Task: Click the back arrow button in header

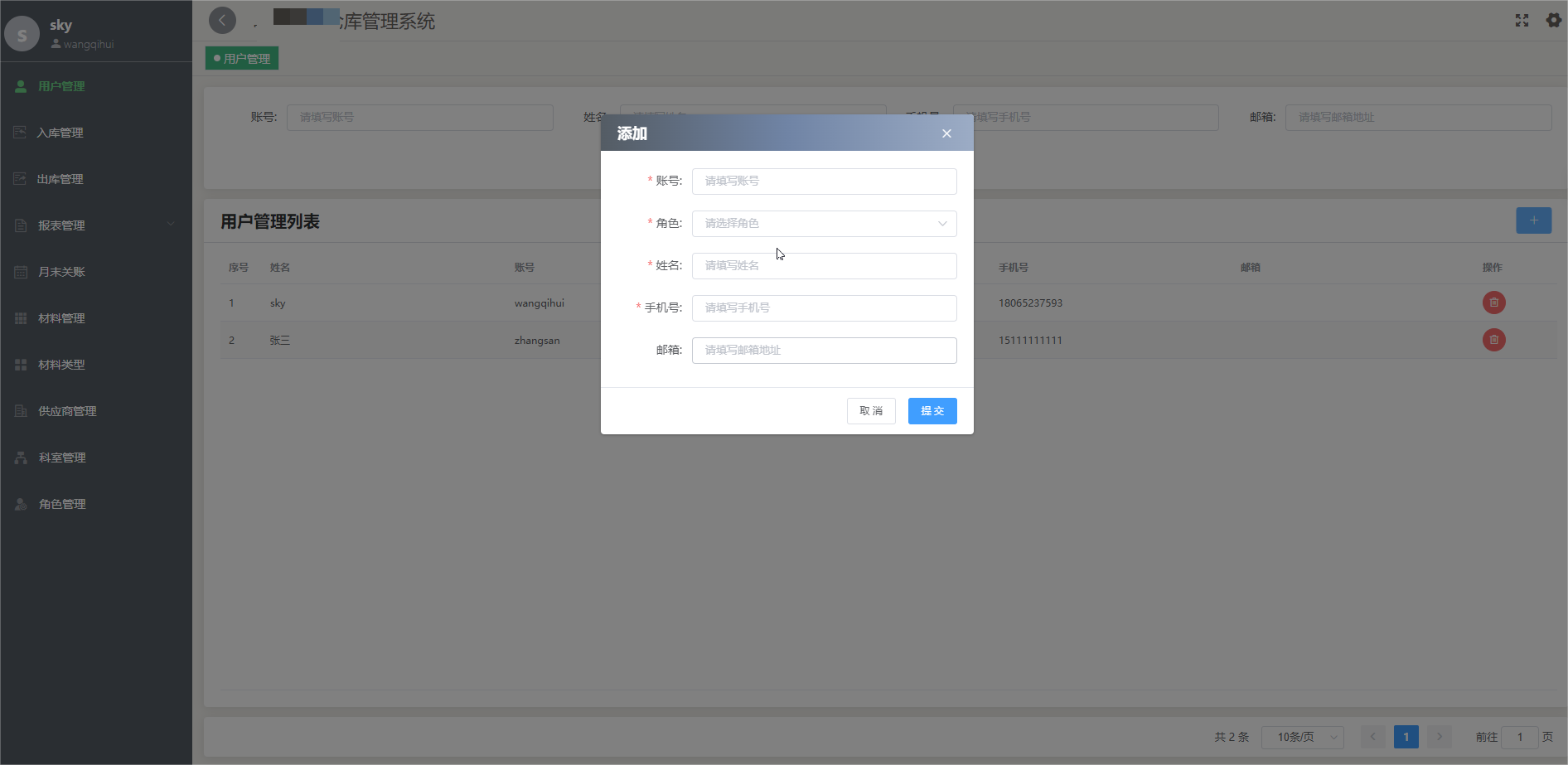Action: coord(222,20)
